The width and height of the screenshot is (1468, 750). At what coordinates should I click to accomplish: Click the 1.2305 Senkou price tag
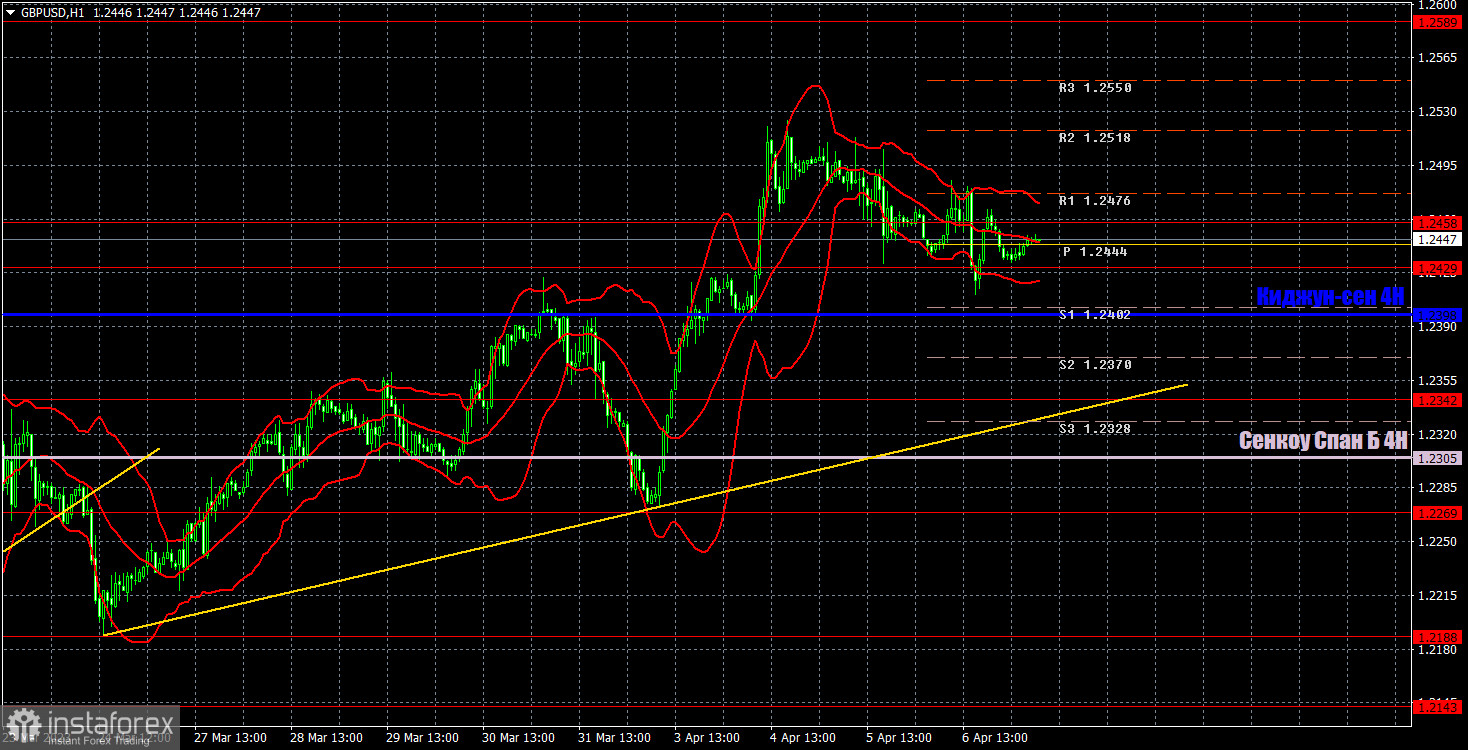pyautogui.click(x=1438, y=458)
